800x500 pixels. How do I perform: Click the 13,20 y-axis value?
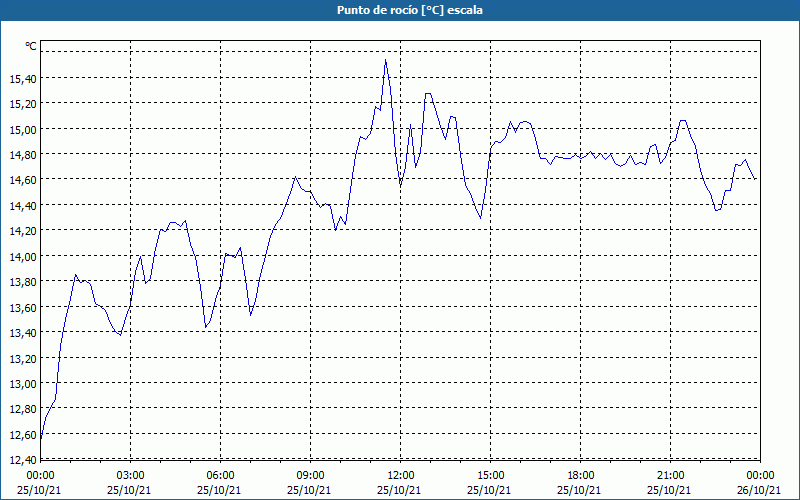pyautogui.click(x=22, y=359)
